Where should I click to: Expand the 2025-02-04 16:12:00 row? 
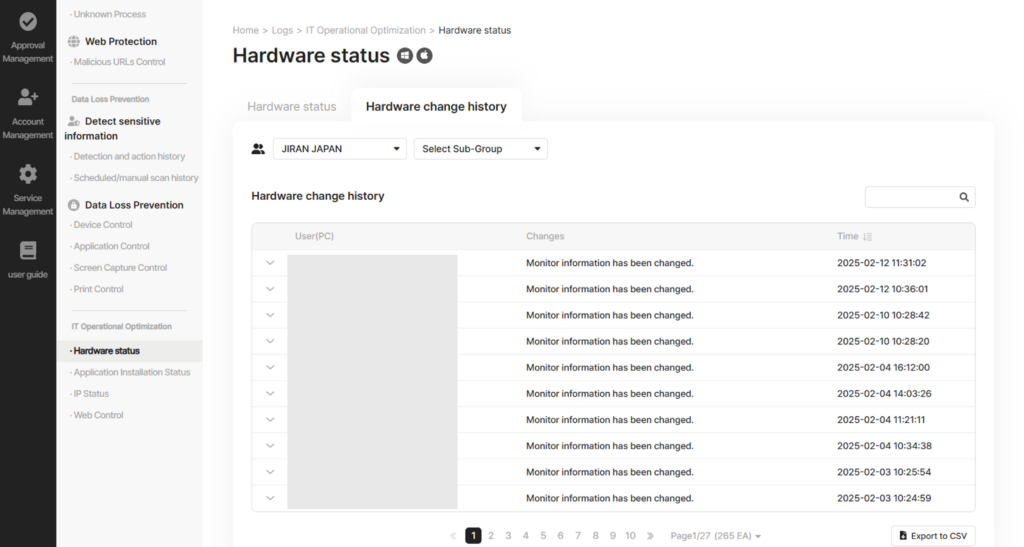(x=269, y=367)
